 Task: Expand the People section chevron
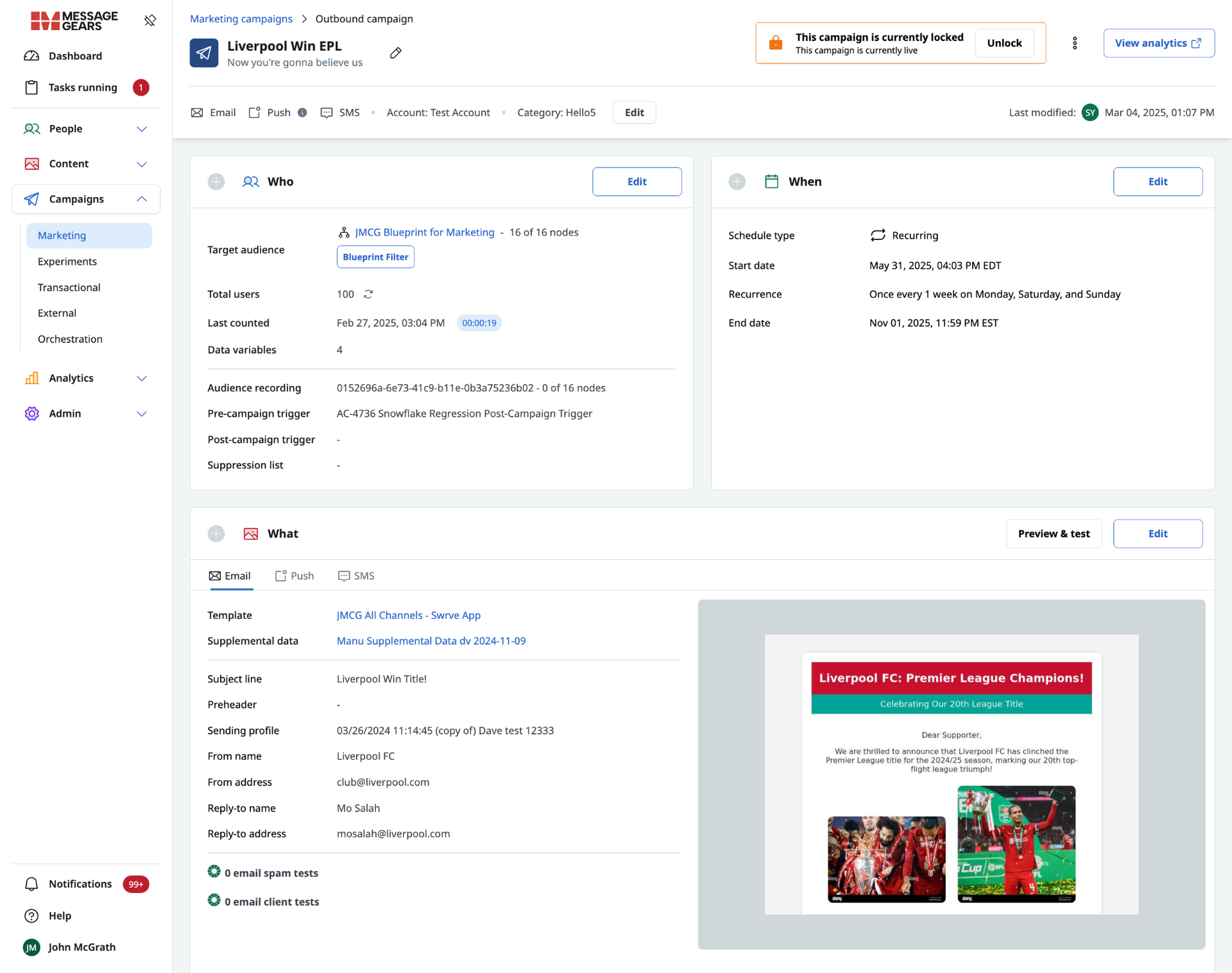click(x=142, y=129)
